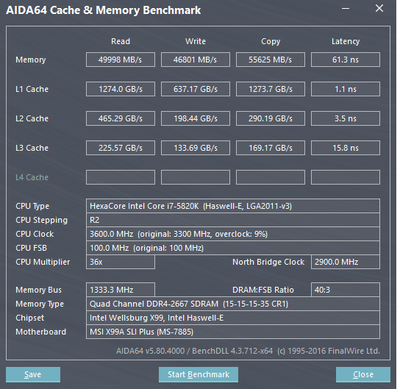This screenshot has width=400, height=389.
Task: Close the benchmark dialog with the Close button
Action: [363, 374]
